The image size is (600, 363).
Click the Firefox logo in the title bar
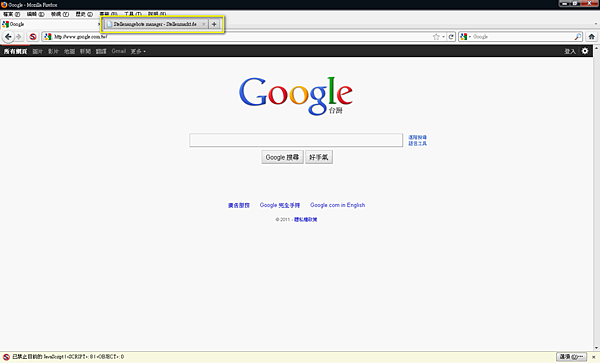pos(4,5)
